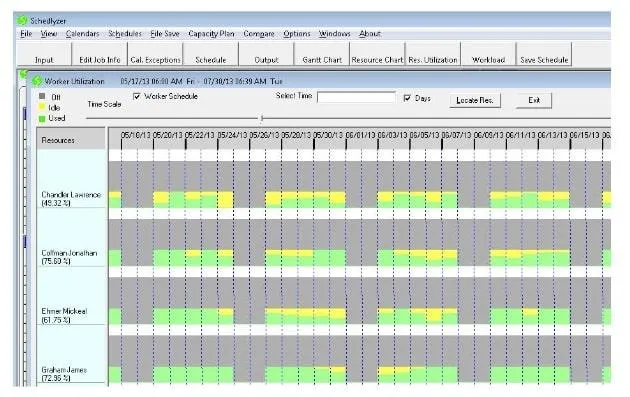Run Schedule from the toolbar
This screenshot has width=630, height=397.
pos(211,54)
